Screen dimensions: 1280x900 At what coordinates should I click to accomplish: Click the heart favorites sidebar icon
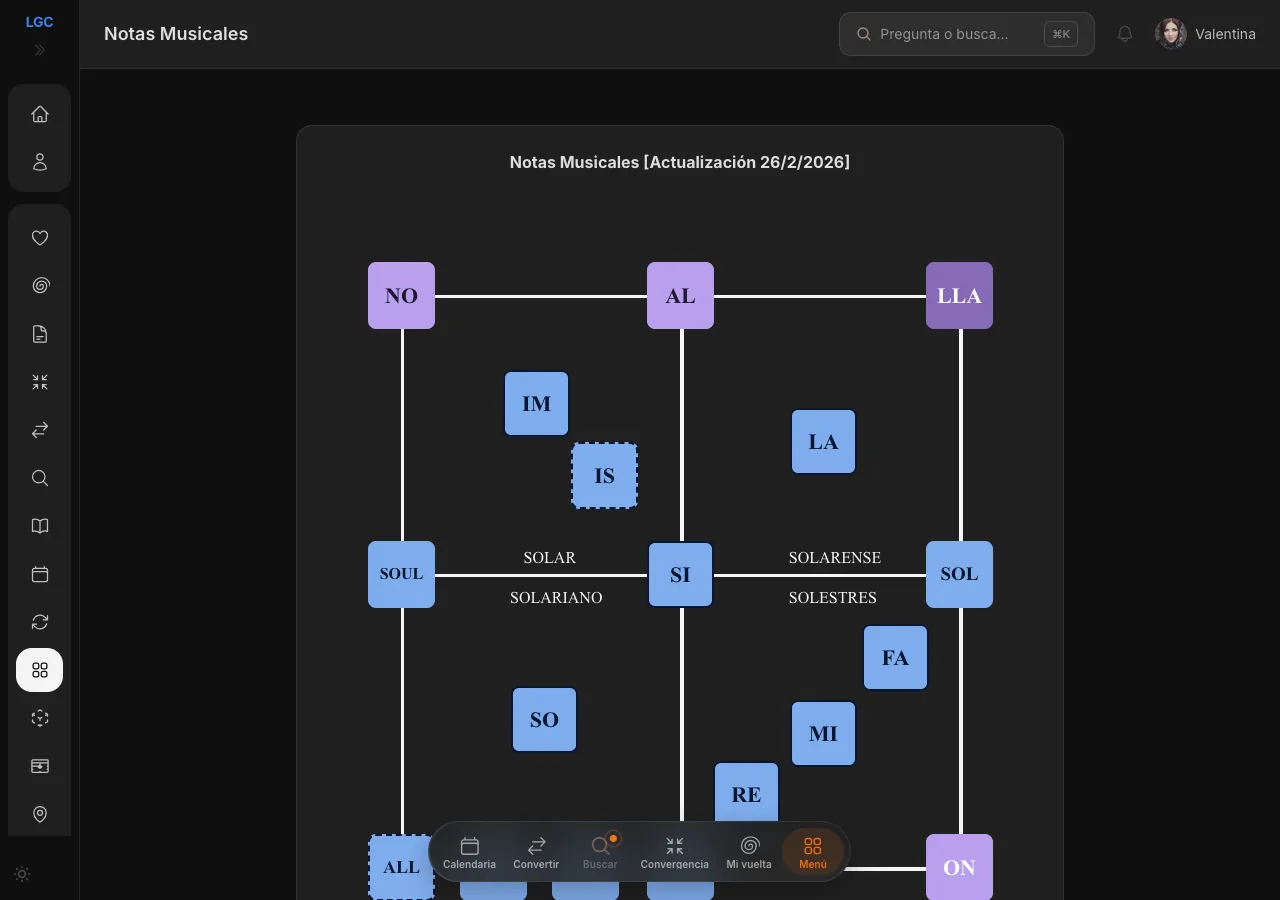[40, 238]
